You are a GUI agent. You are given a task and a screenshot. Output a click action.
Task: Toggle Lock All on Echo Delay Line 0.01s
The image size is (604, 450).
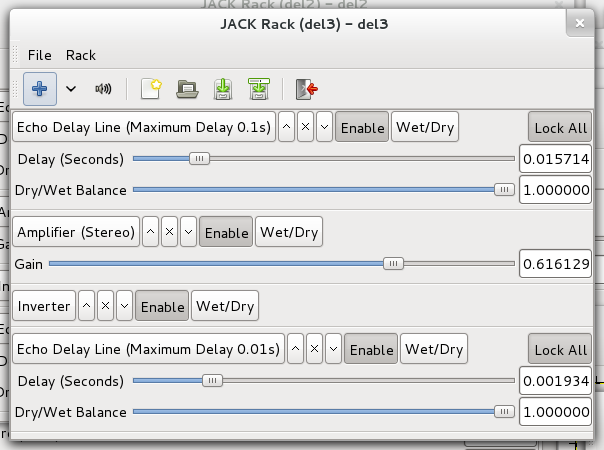[560, 349]
